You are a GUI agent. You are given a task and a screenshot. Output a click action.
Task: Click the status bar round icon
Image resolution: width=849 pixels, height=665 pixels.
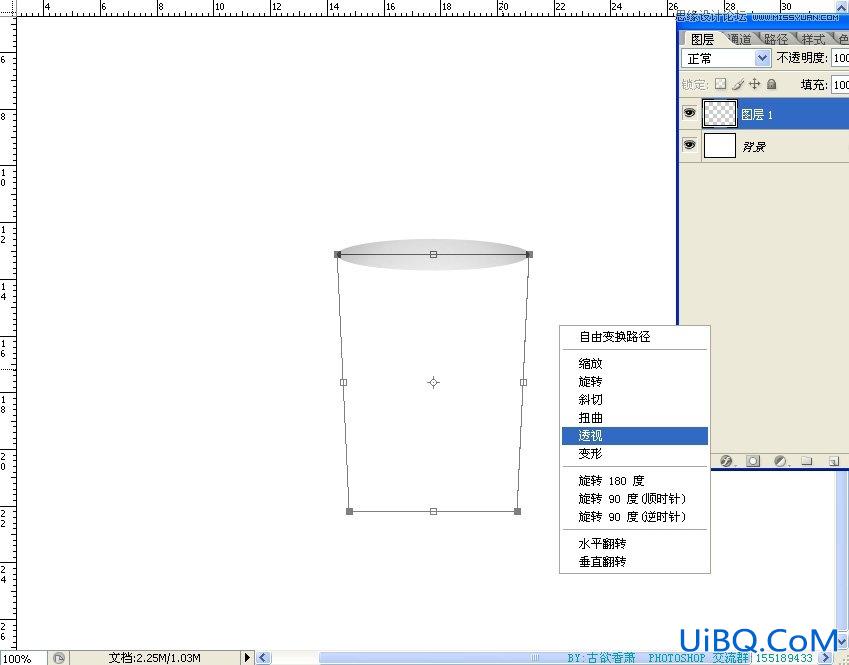[x=58, y=658]
